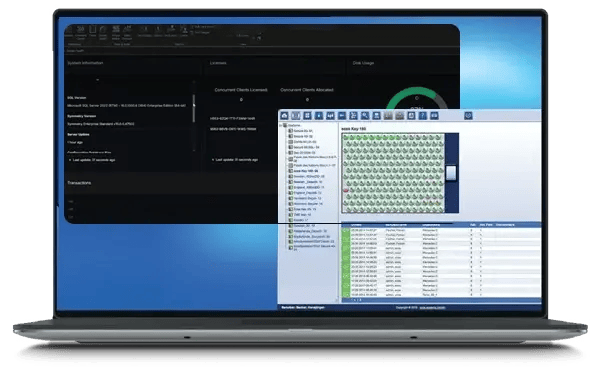Image resolution: width=600 pixels, height=389 pixels.
Task: Select "Concurrent Clients Licensed" label
Action: tap(241, 90)
